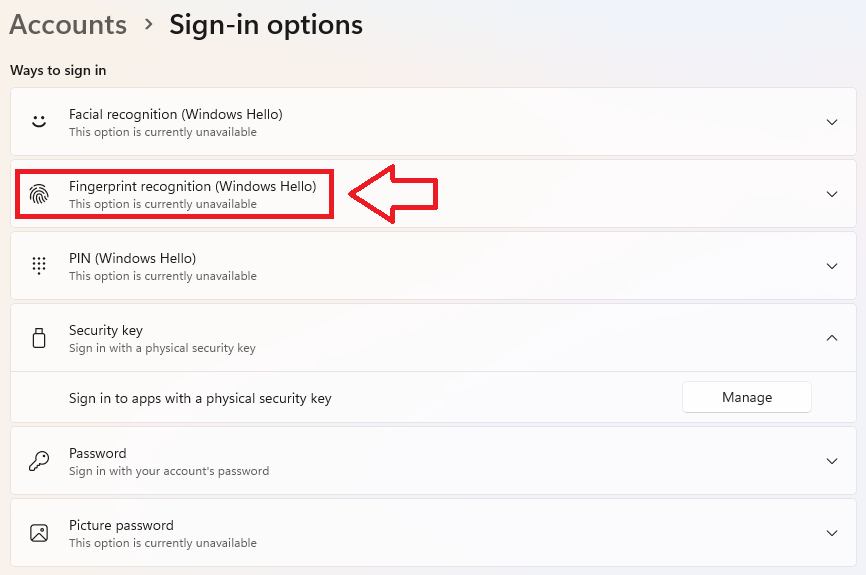Click the Password key icon
This screenshot has height=575, width=866.
point(39,461)
